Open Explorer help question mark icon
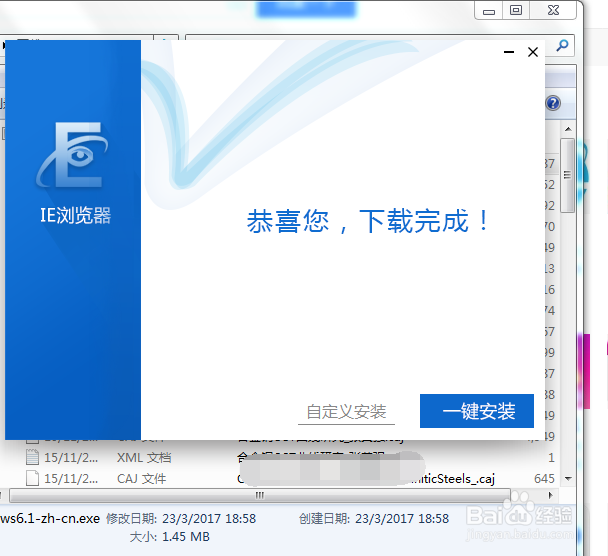This screenshot has height=556, width=608. point(553,103)
